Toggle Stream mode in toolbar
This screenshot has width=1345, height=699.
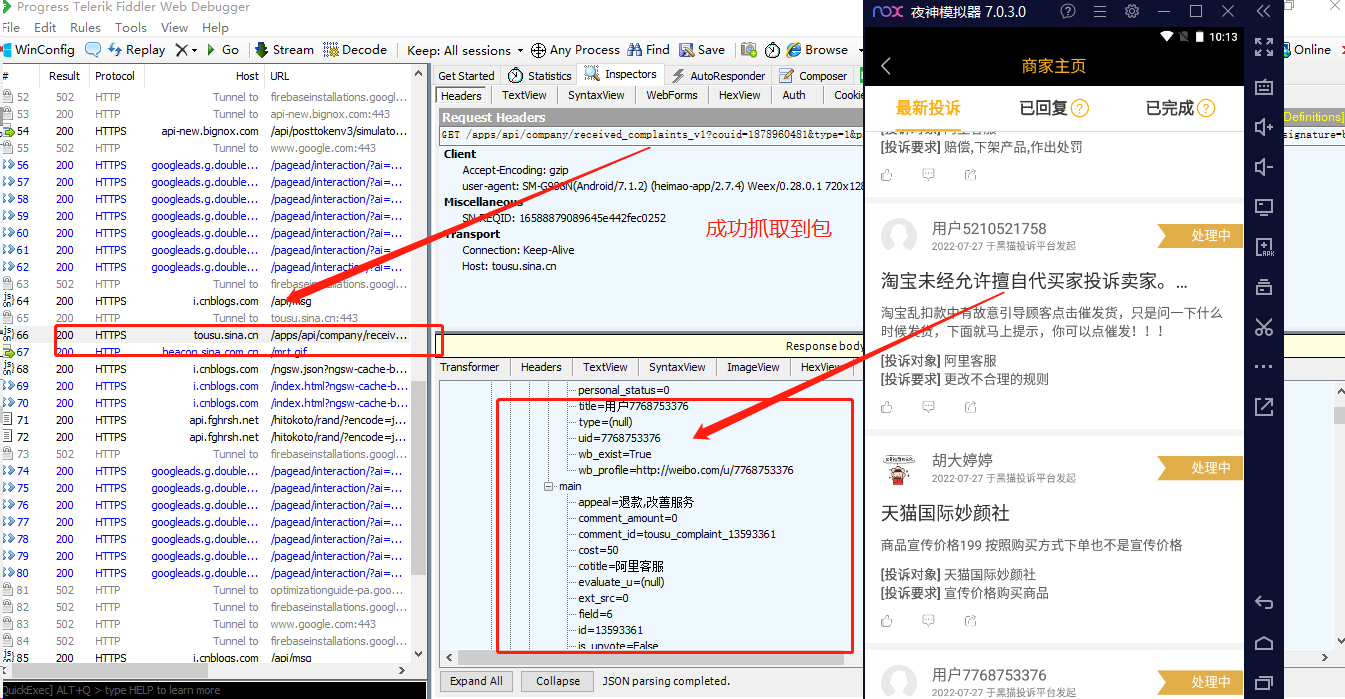pyautogui.click(x=284, y=50)
